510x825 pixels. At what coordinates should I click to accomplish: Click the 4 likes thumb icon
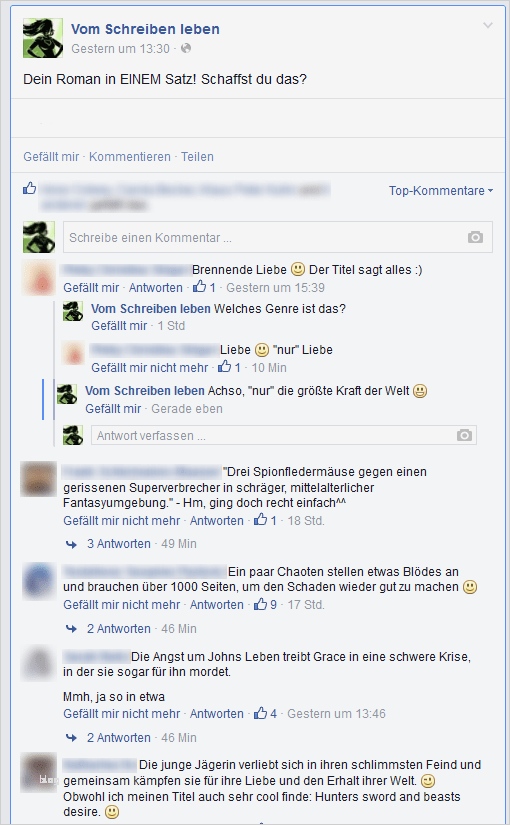coord(261,713)
